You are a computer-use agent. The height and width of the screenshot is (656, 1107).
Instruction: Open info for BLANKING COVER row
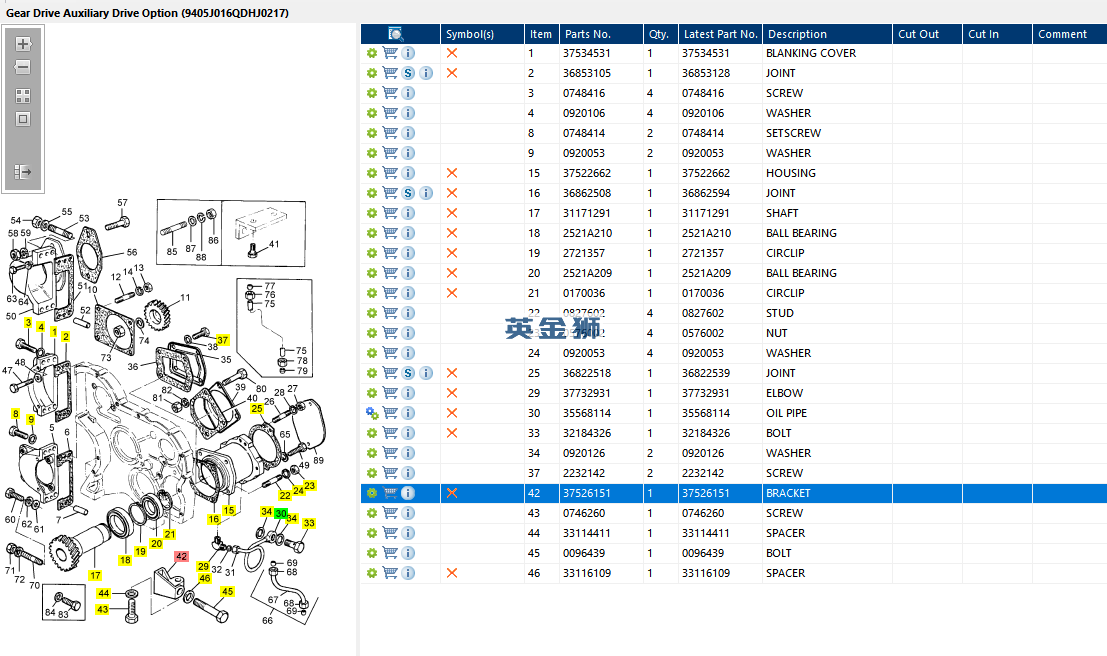pyautogui.click(x=408, y=53)
